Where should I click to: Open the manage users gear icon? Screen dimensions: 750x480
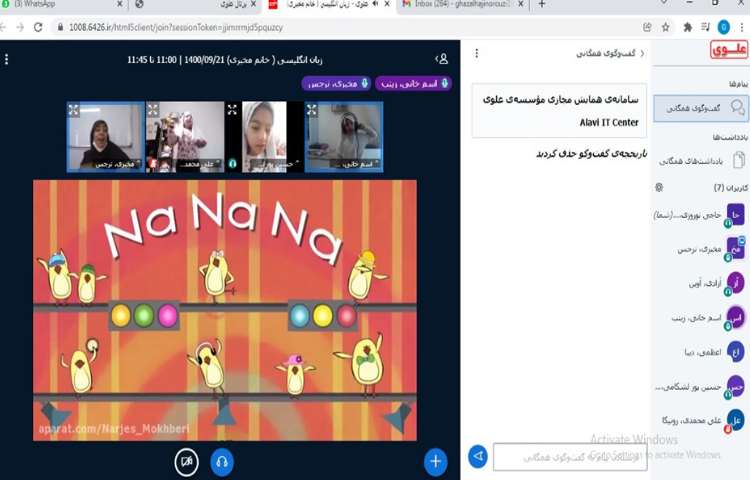pos(659,187)
